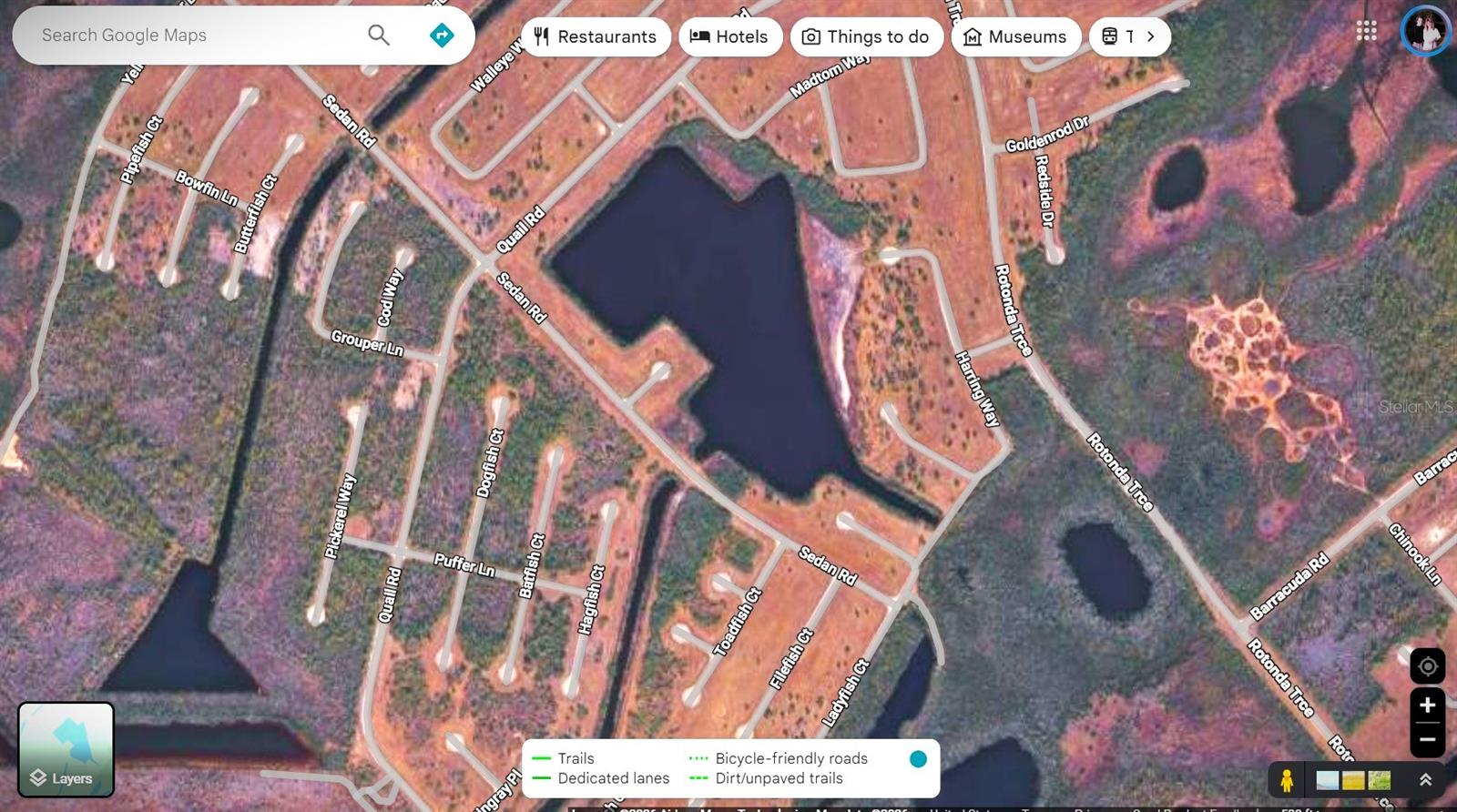
Task: Center map on your location
Action: point(1427,665)
